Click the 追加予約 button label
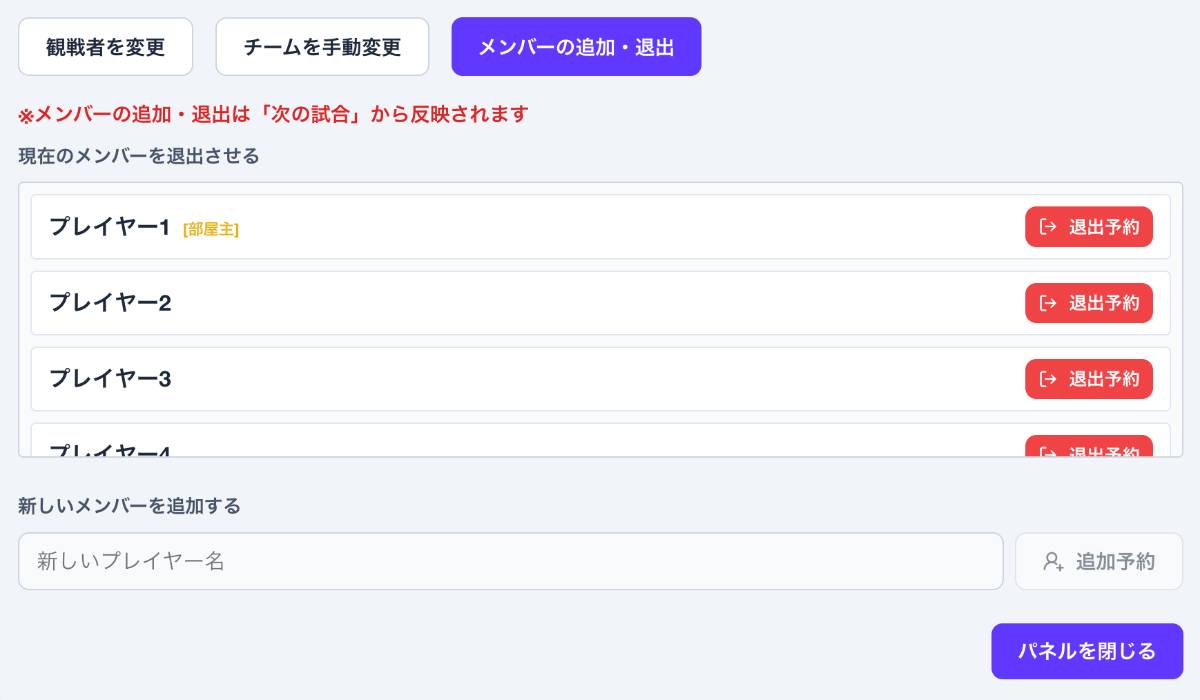 [1115, 562]
